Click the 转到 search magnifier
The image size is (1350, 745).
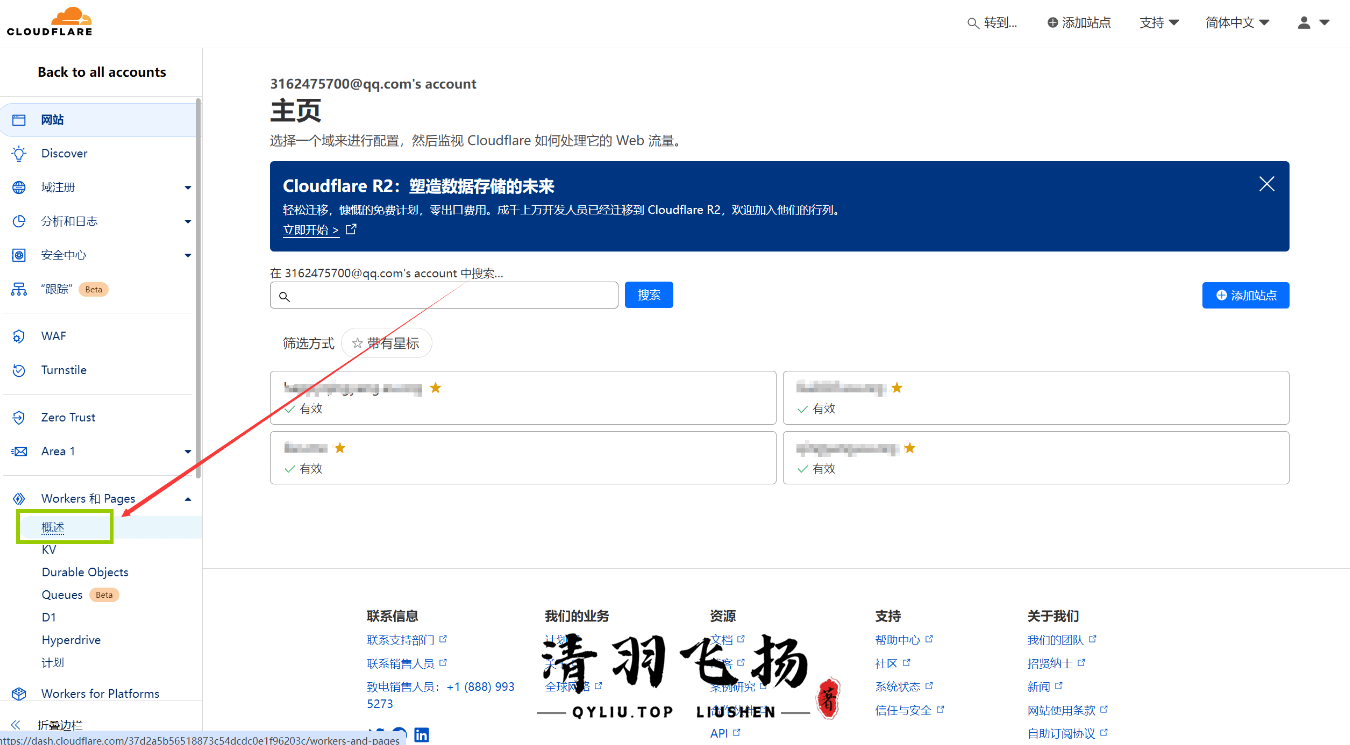click(x=973, y=23)
